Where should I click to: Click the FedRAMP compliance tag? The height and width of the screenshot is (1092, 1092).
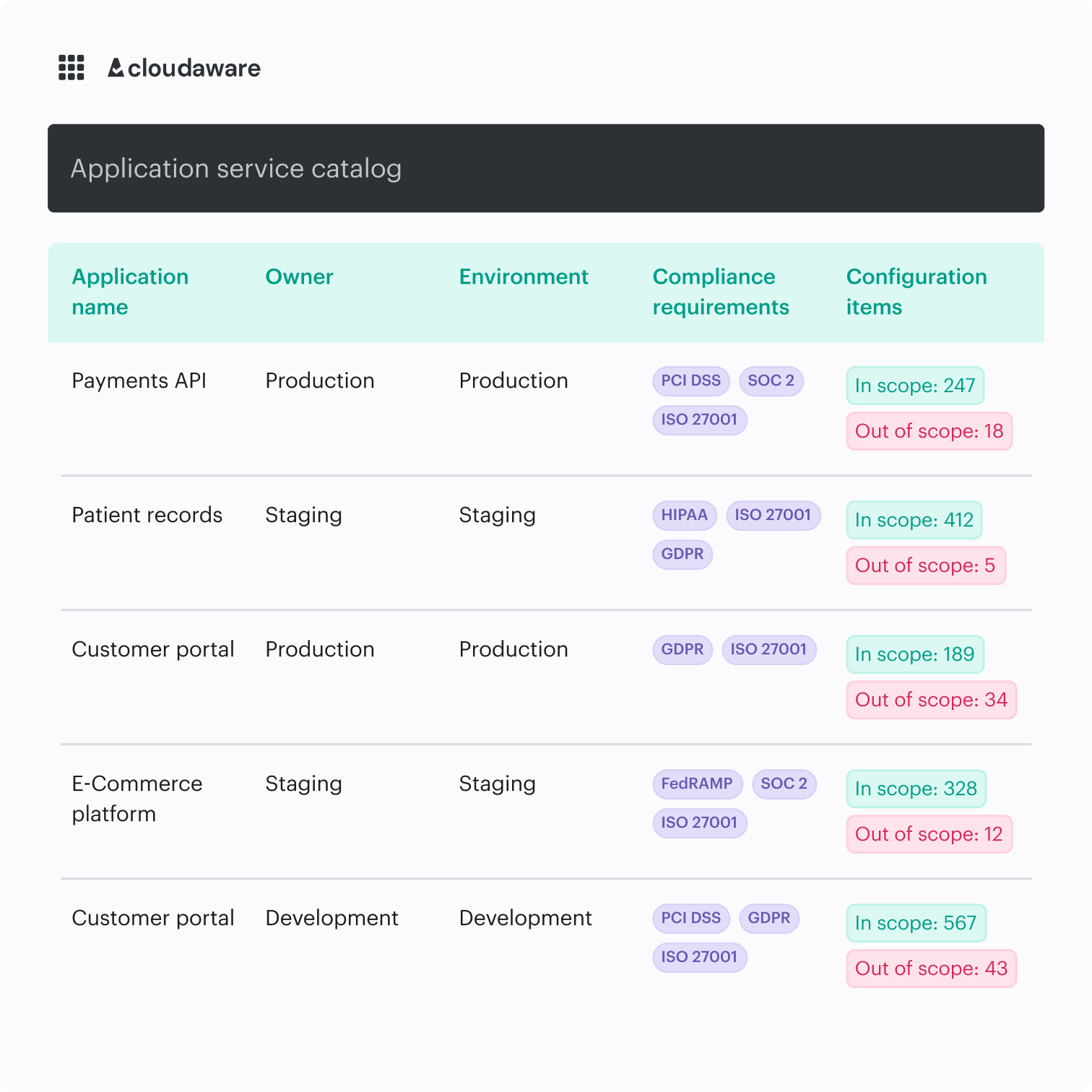point(696,784)
